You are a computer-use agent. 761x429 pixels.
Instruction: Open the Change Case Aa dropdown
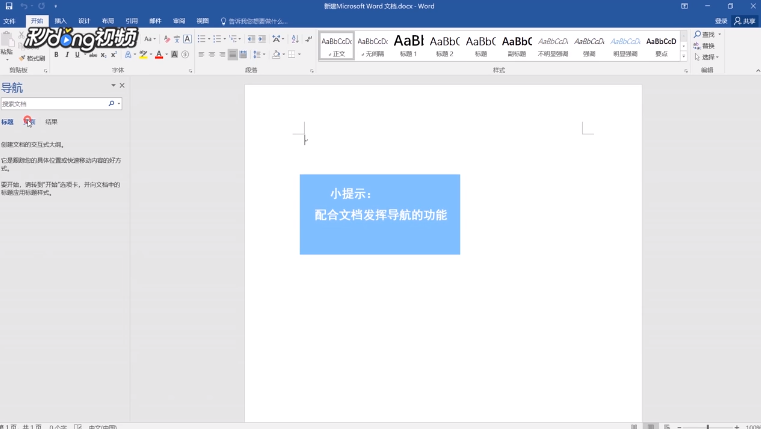click(x=149, y=39)
